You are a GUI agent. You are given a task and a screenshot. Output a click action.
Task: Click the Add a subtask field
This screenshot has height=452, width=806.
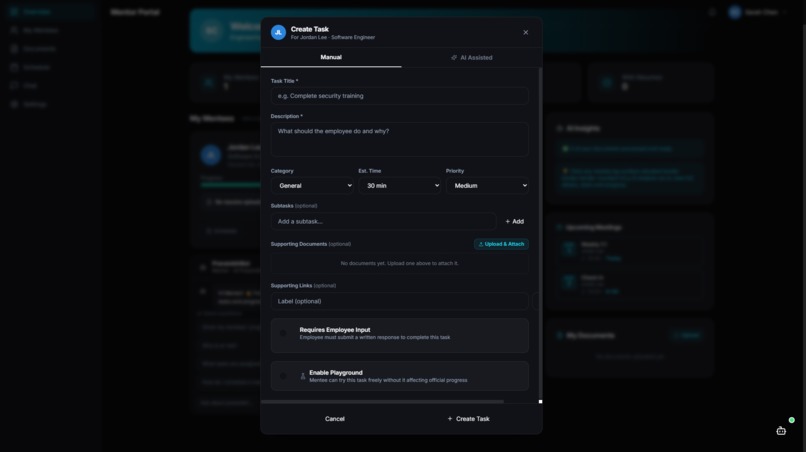pos(383,222)
